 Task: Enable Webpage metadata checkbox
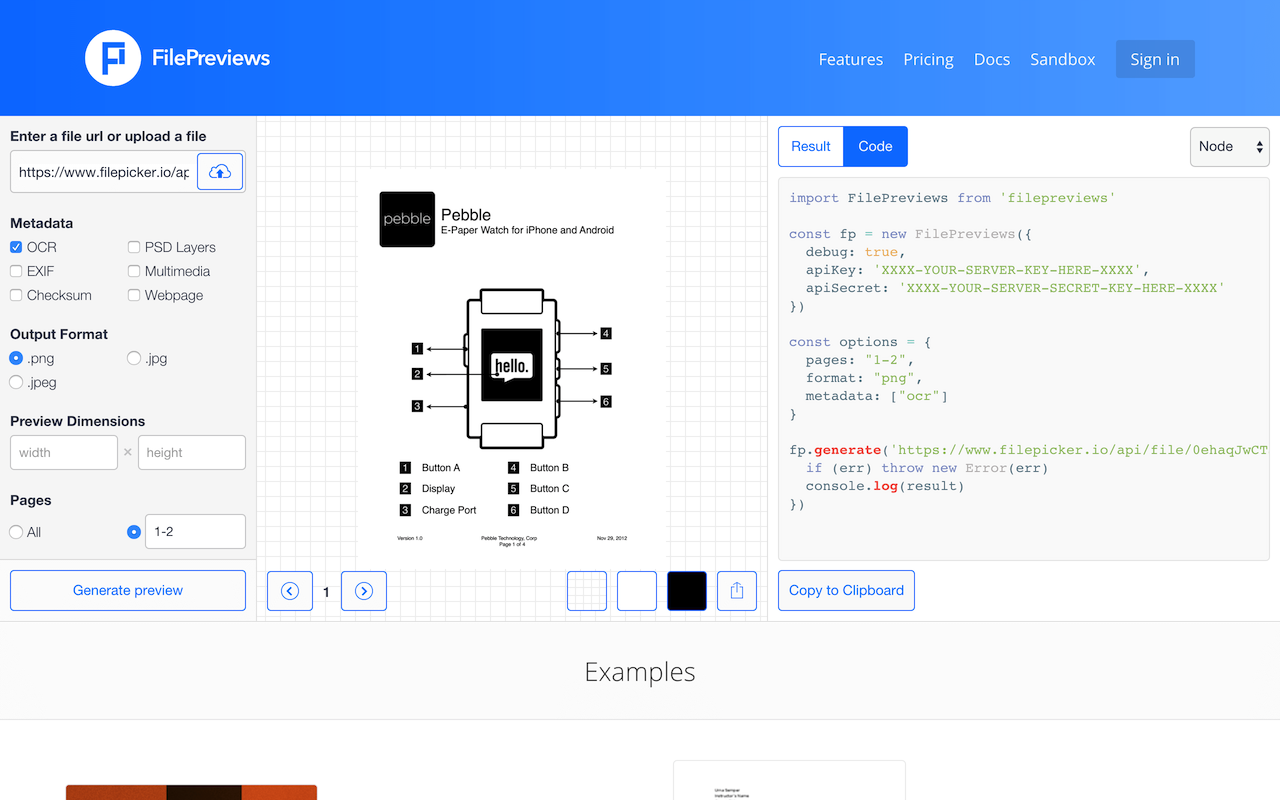point(134,295)
